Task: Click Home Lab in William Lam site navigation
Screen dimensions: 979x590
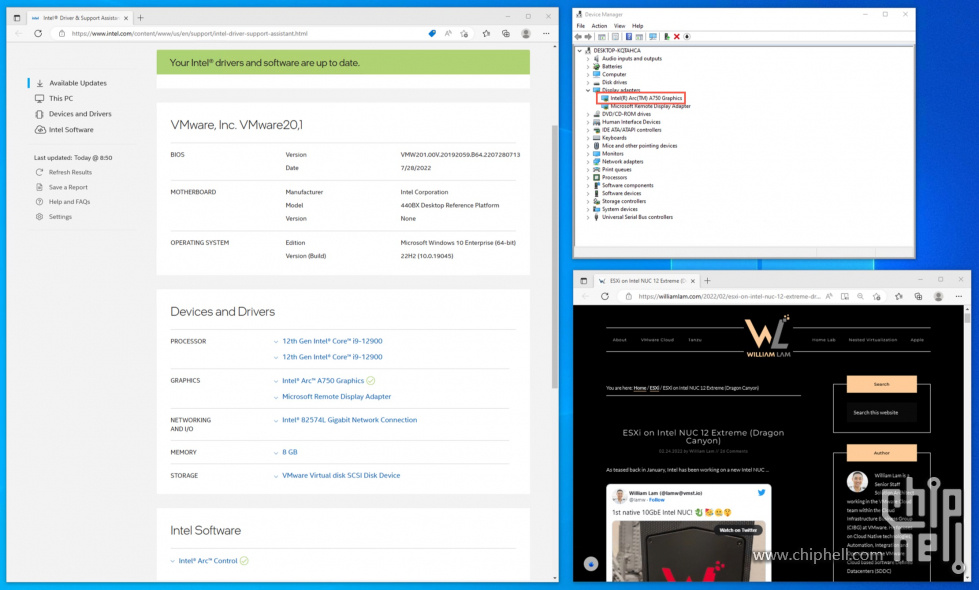Action: 824,340
